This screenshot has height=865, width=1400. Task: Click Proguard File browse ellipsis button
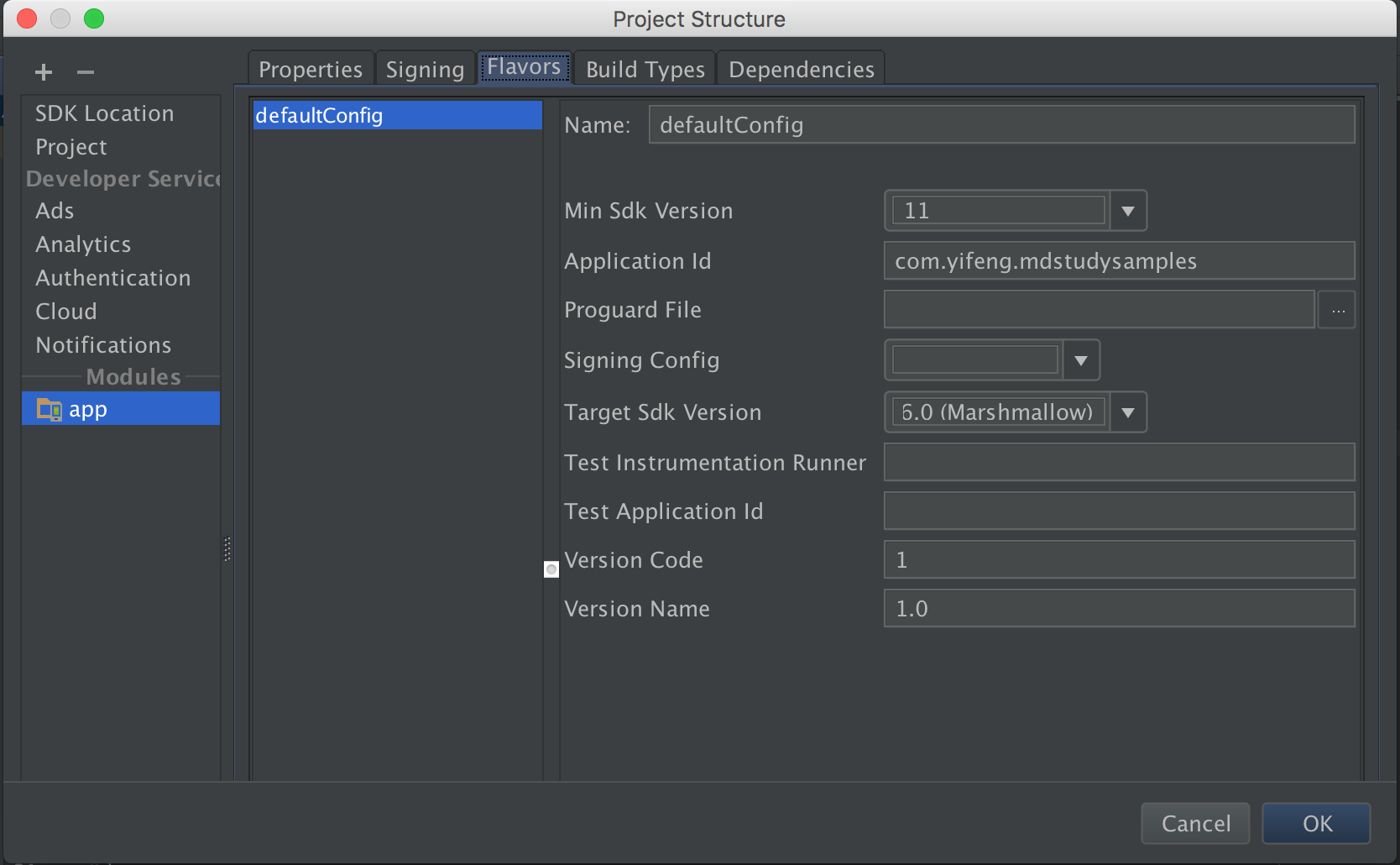pyautogui.click(x=1337, y=310)
